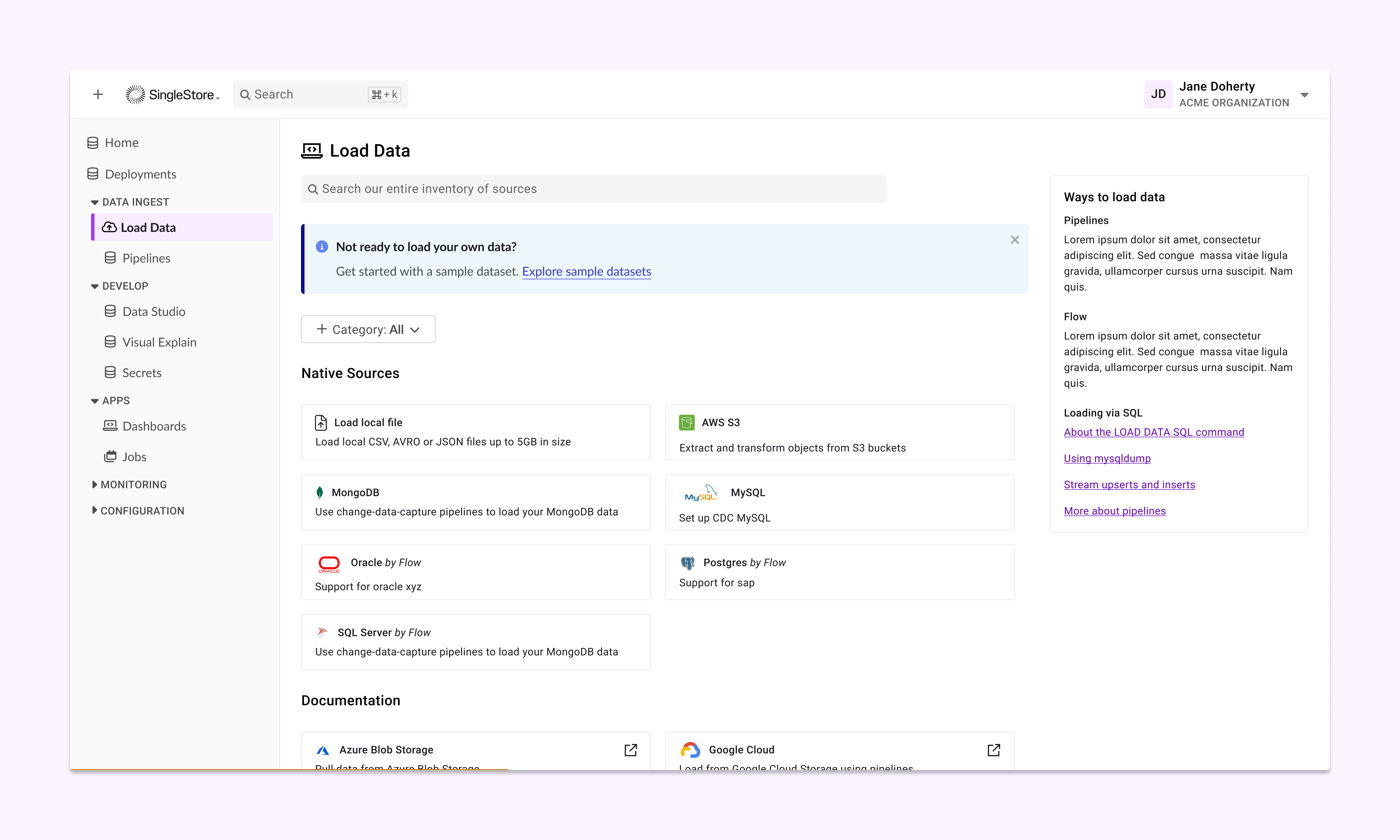The width and height of the screenshot is (1400, 840).
Task: Go to Pipelines in the sidebar
Action: click(146, 258)
